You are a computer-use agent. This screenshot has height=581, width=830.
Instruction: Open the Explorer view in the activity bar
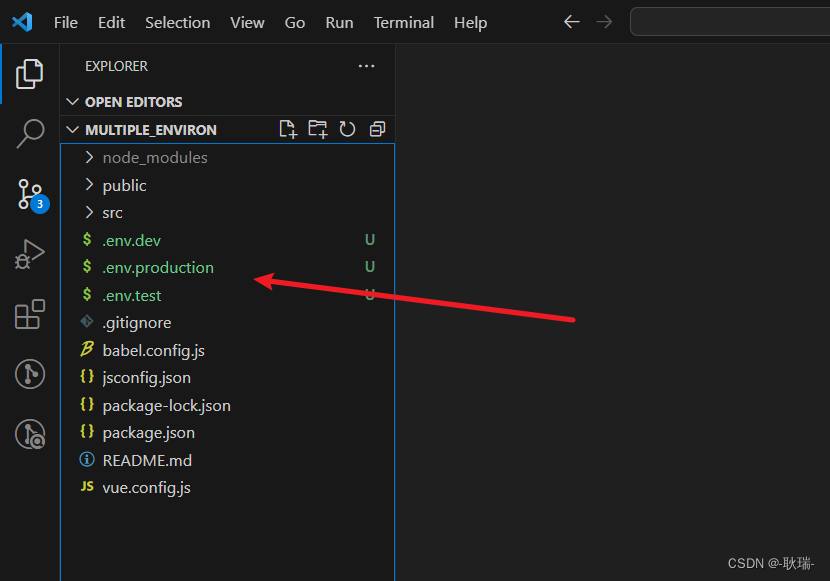[x=30, y=72]
